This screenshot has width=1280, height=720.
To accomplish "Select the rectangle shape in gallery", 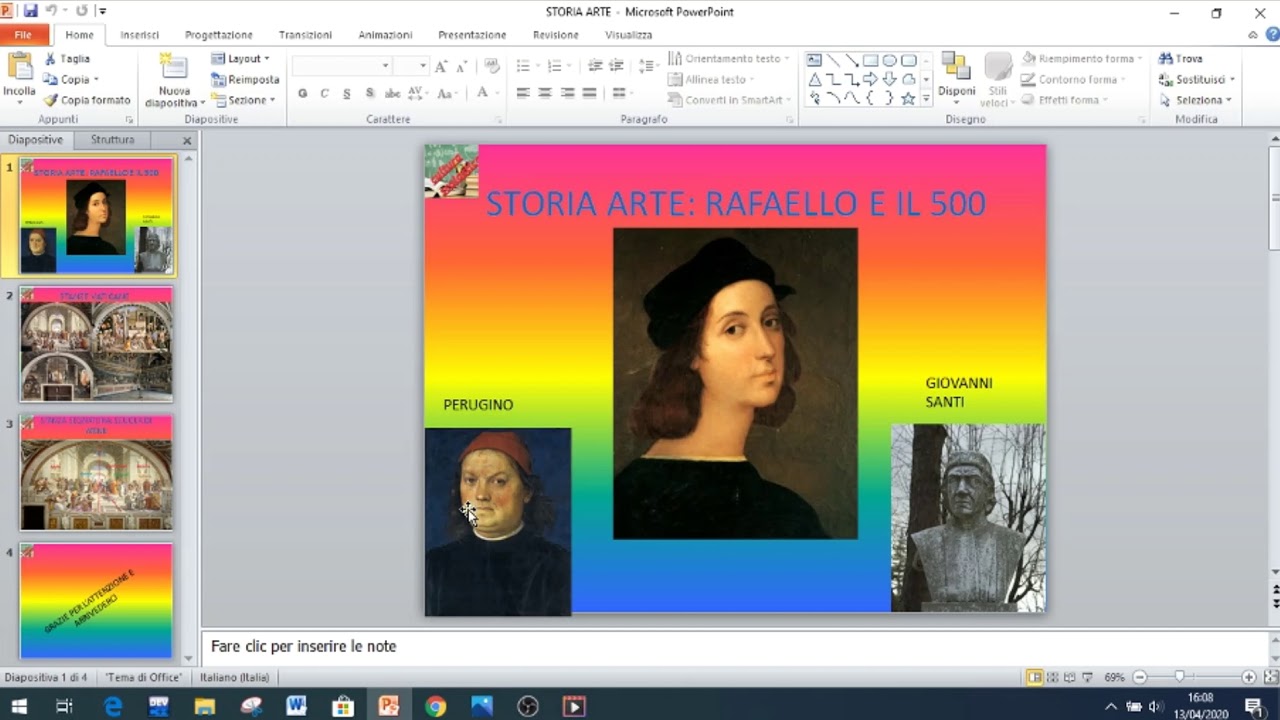I will click(870, 60).
